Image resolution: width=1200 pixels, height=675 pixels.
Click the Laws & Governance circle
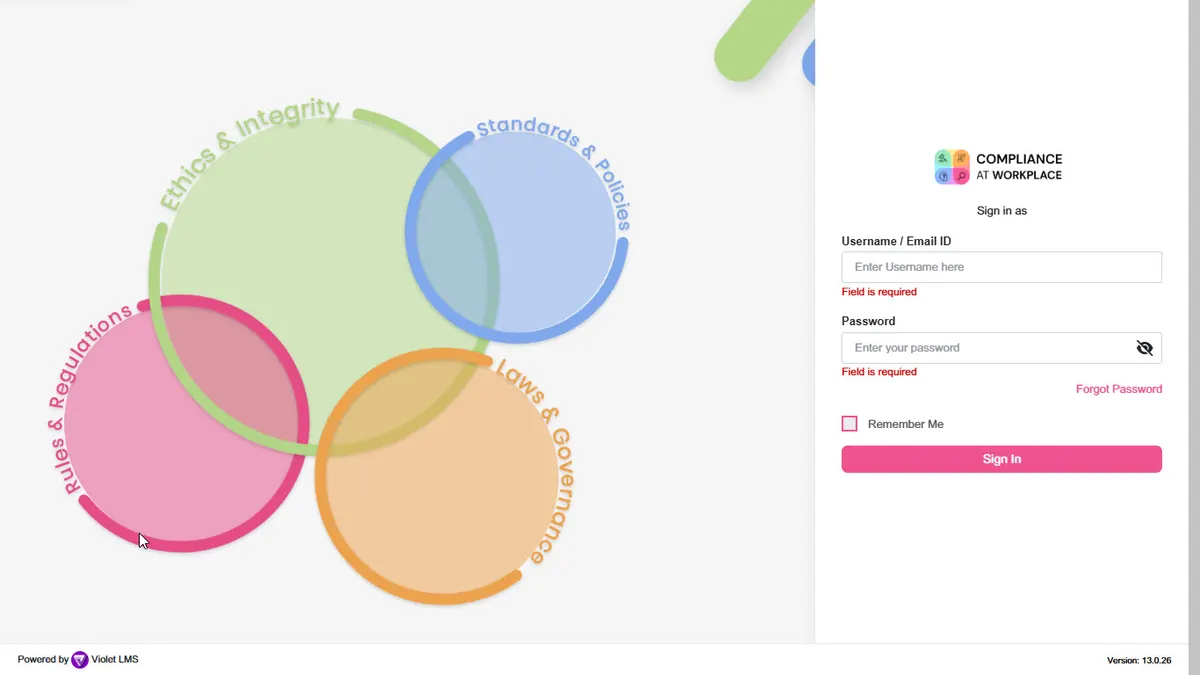click(442, 476)
